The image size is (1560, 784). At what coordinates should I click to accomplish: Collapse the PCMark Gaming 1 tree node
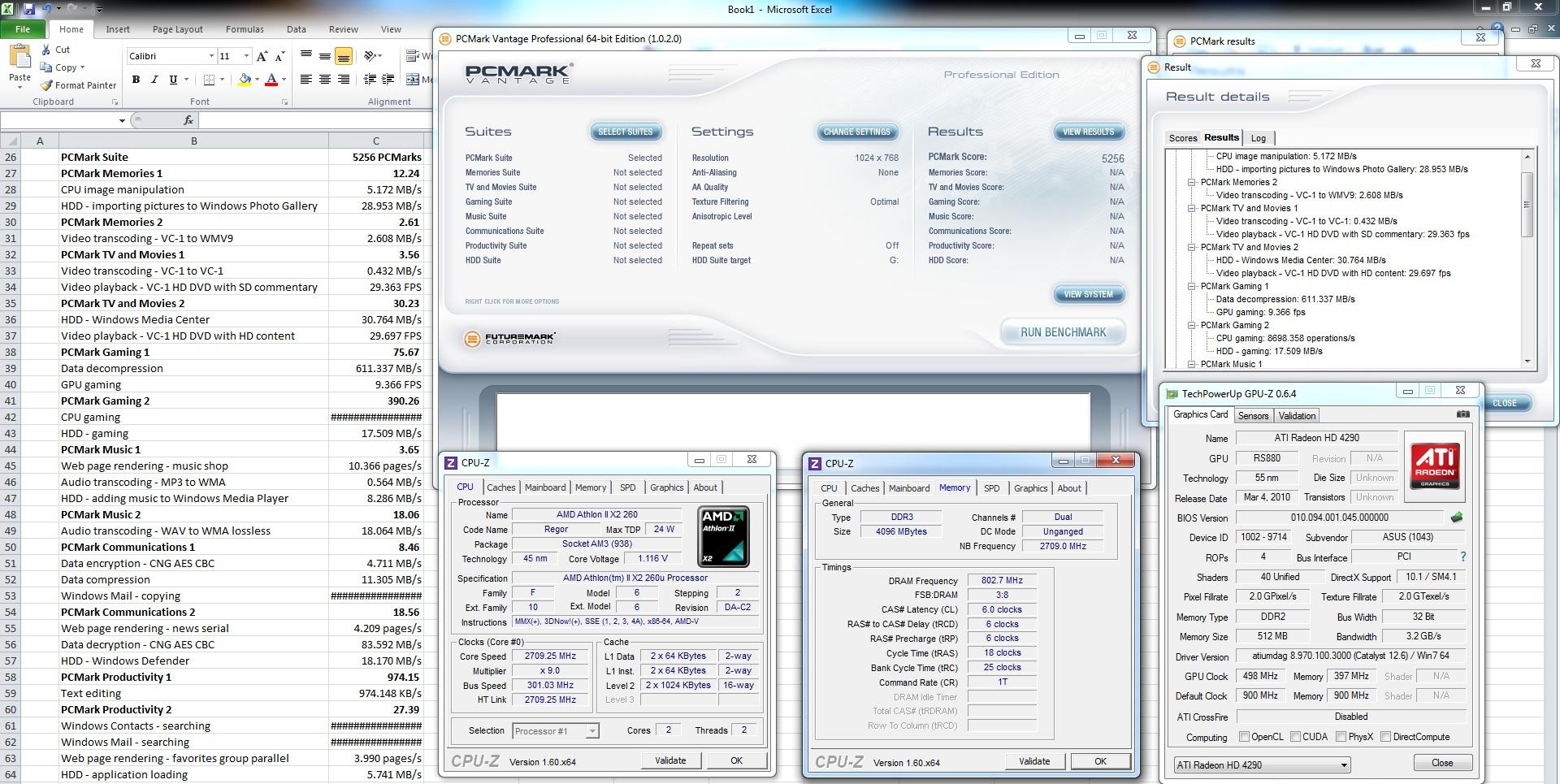click(x=1191, y=286)
